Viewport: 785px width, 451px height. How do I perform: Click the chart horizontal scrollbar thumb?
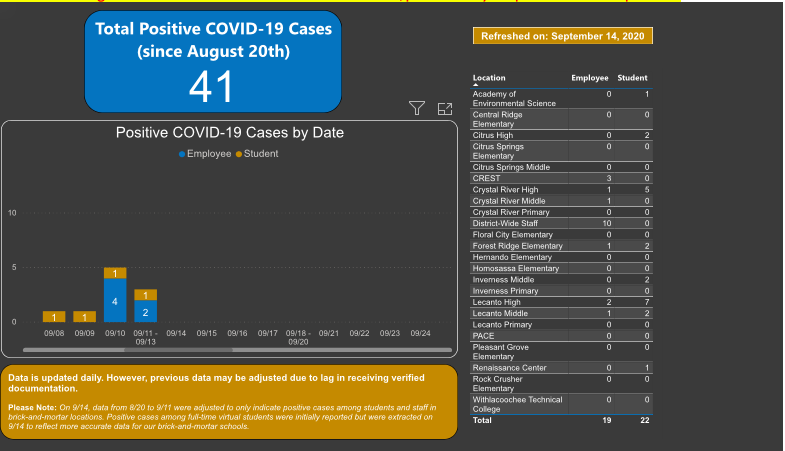(178, 350)
